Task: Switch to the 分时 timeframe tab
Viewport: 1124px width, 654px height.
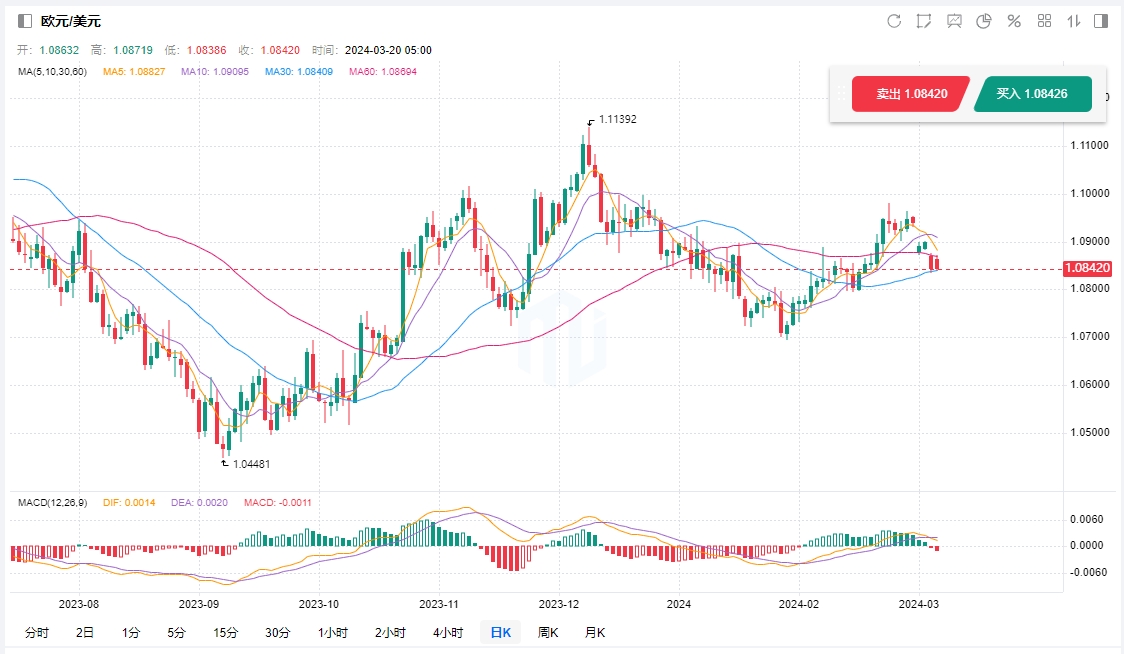Action: (x=36, y=632)
